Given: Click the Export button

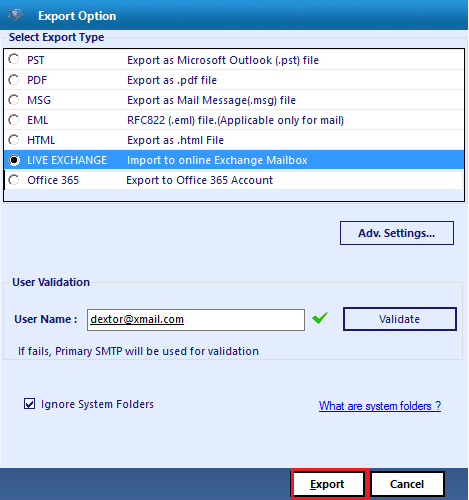Looking at the screenshot, I should pyautogui.click(x=327, y=484).
